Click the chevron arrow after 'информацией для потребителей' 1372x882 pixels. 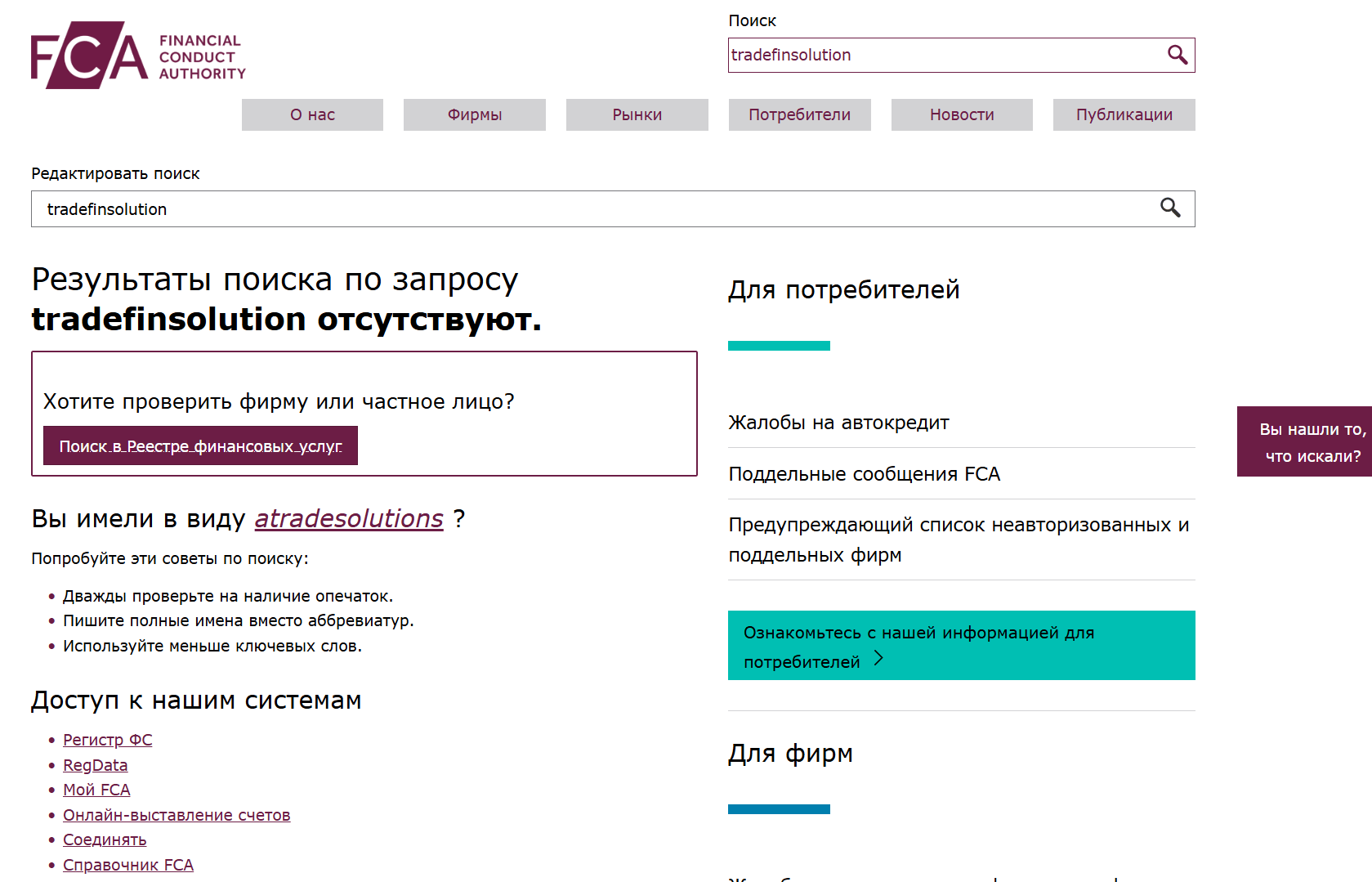tap(879, 658)
